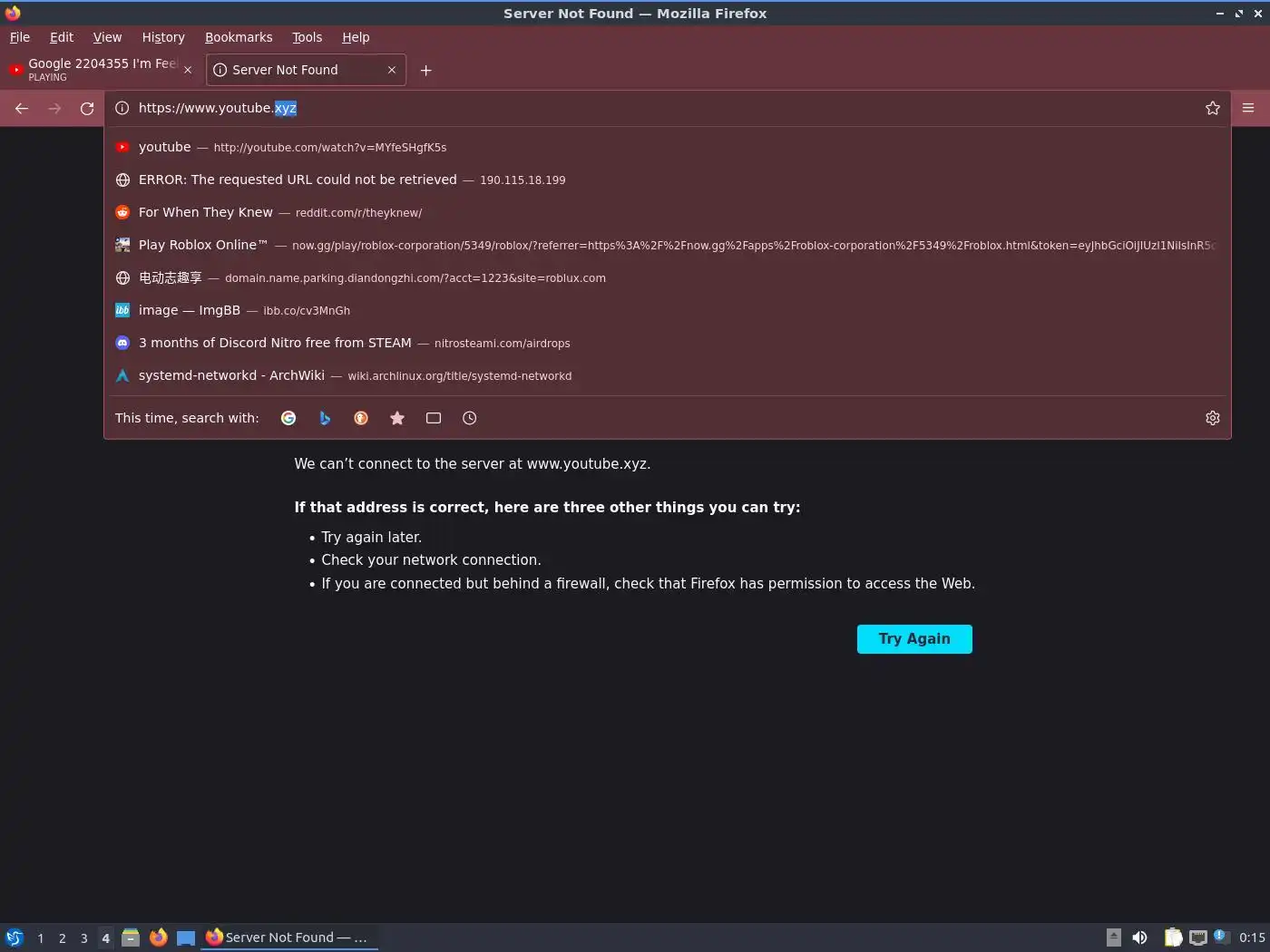Choose For When They Knew reddit suggestion

pyautogui.click(x=667, y=212)
